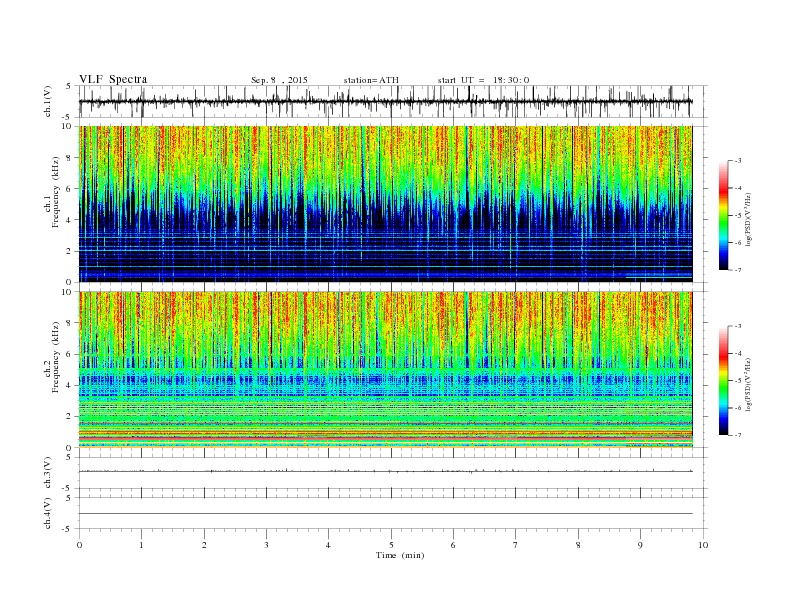
Task: Click the time axis tick label '10'
Action: pos(703,545)
